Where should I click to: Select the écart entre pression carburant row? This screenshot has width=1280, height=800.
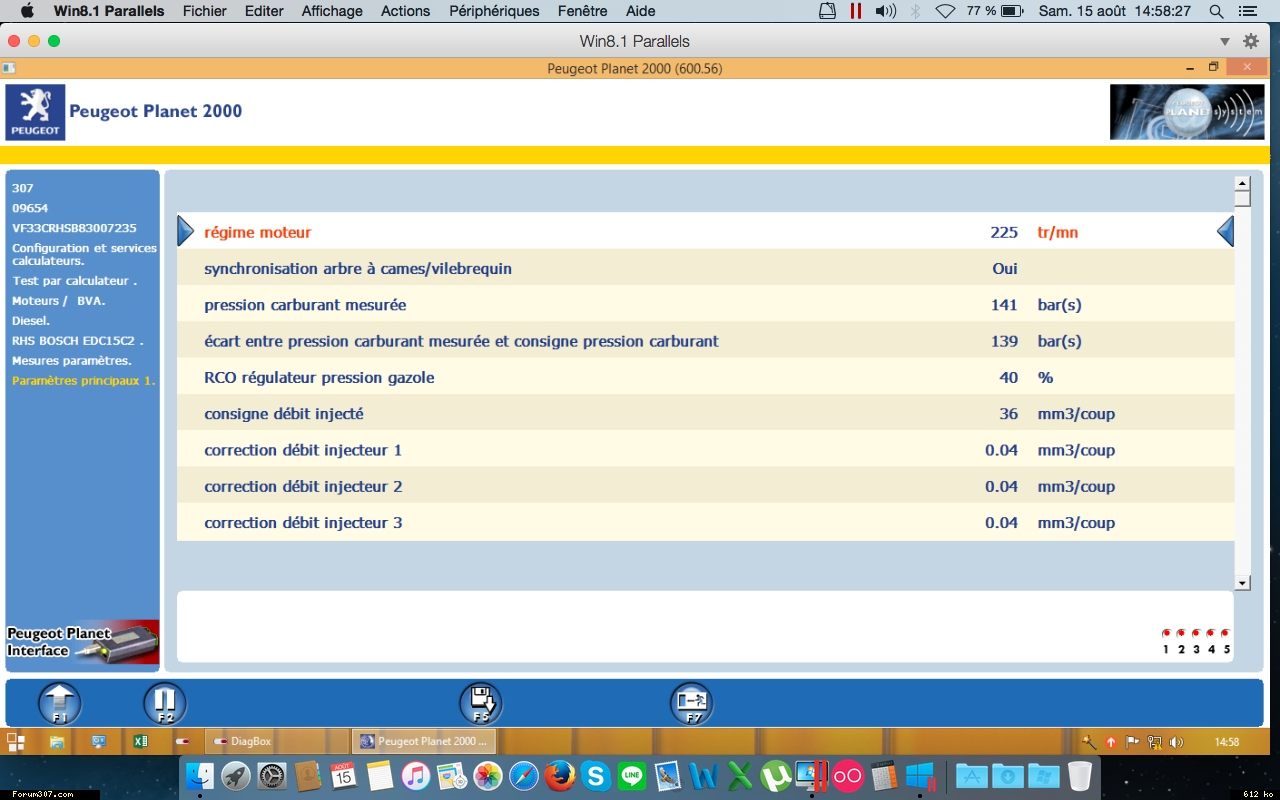(705, 341)
